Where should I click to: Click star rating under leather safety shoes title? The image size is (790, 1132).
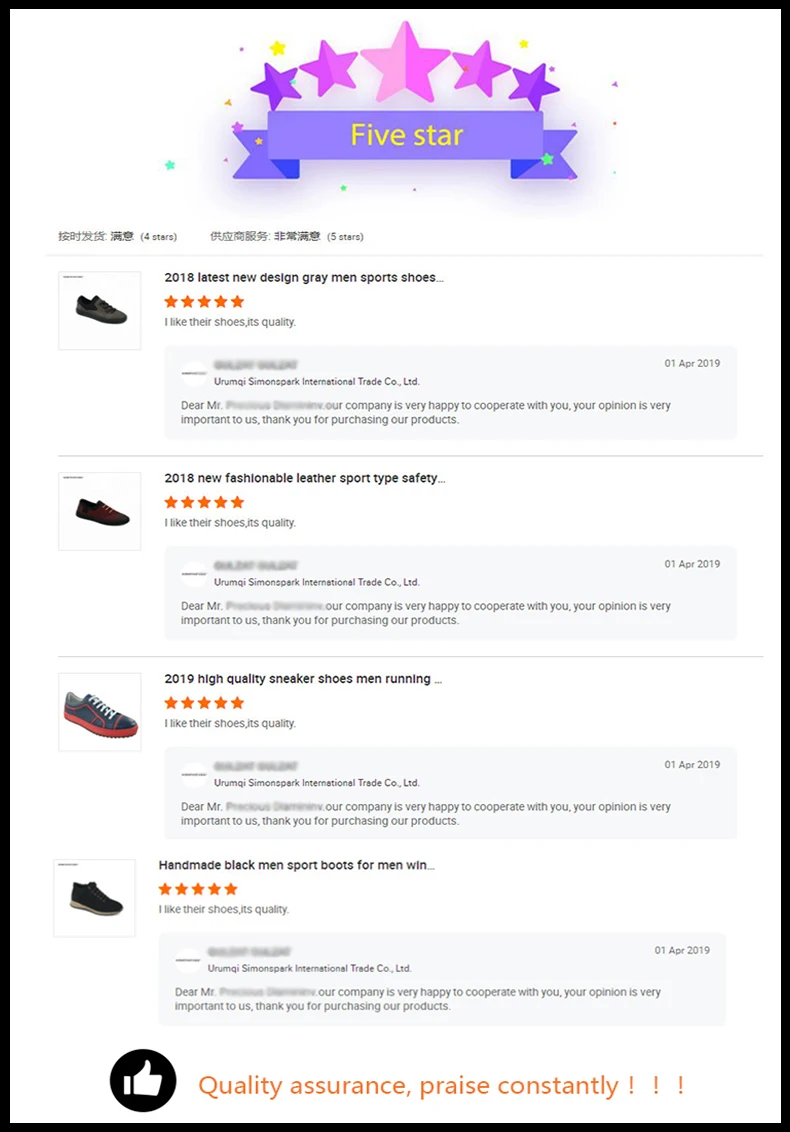point(204,502)
